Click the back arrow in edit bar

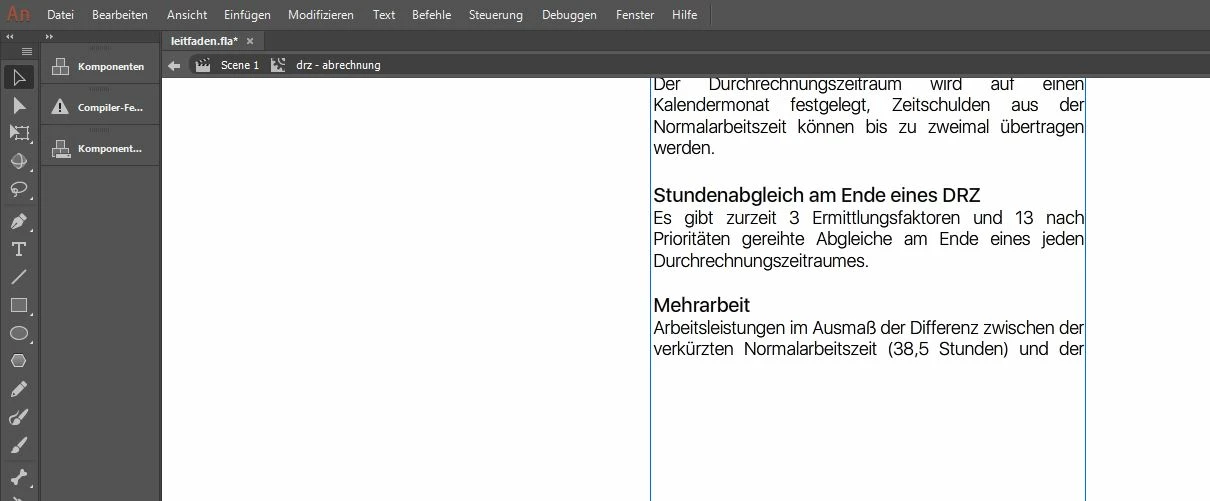(174, 65)
